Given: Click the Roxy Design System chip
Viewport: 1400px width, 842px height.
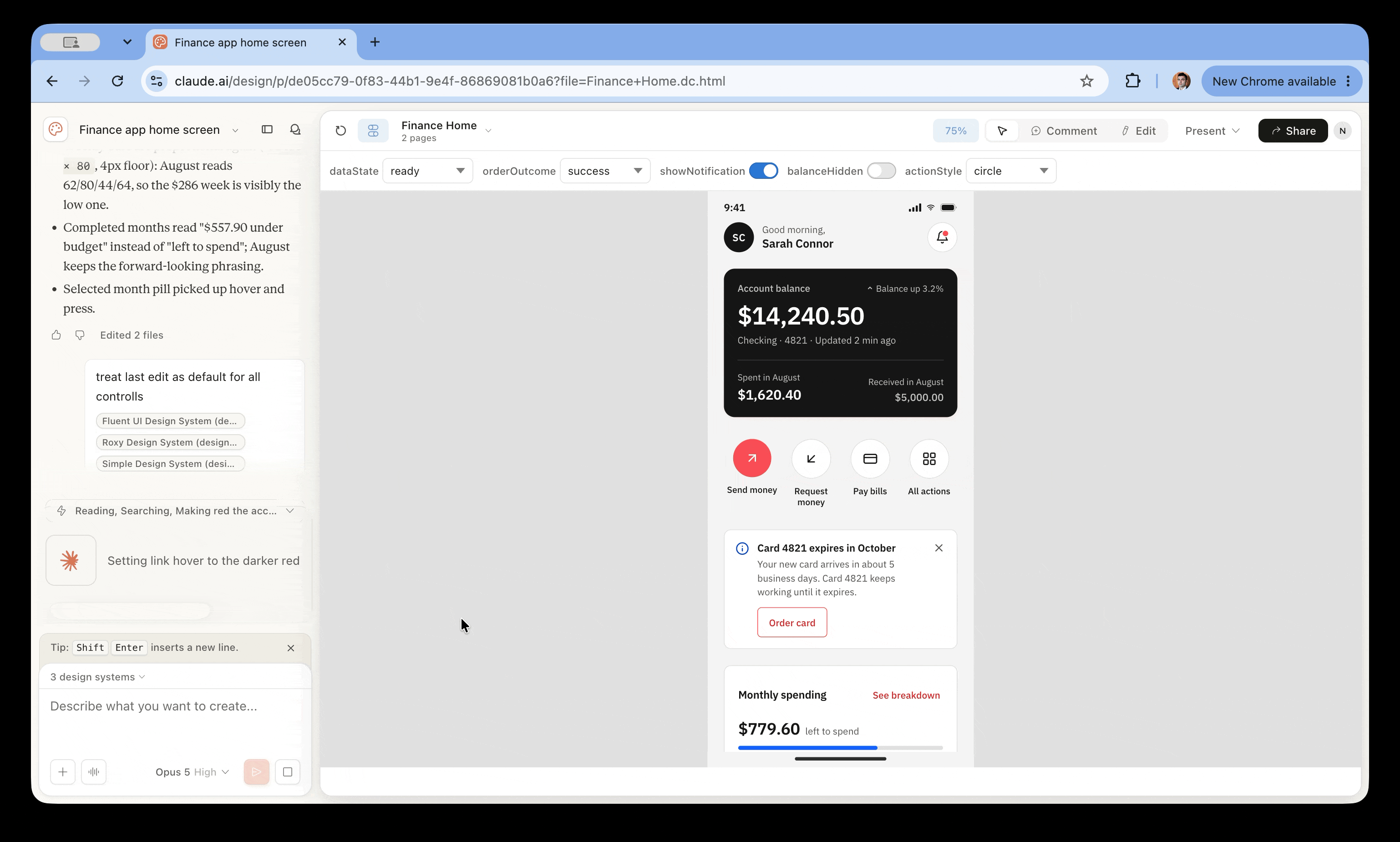Looking at the screenshot, I should [x=170, y=442].
